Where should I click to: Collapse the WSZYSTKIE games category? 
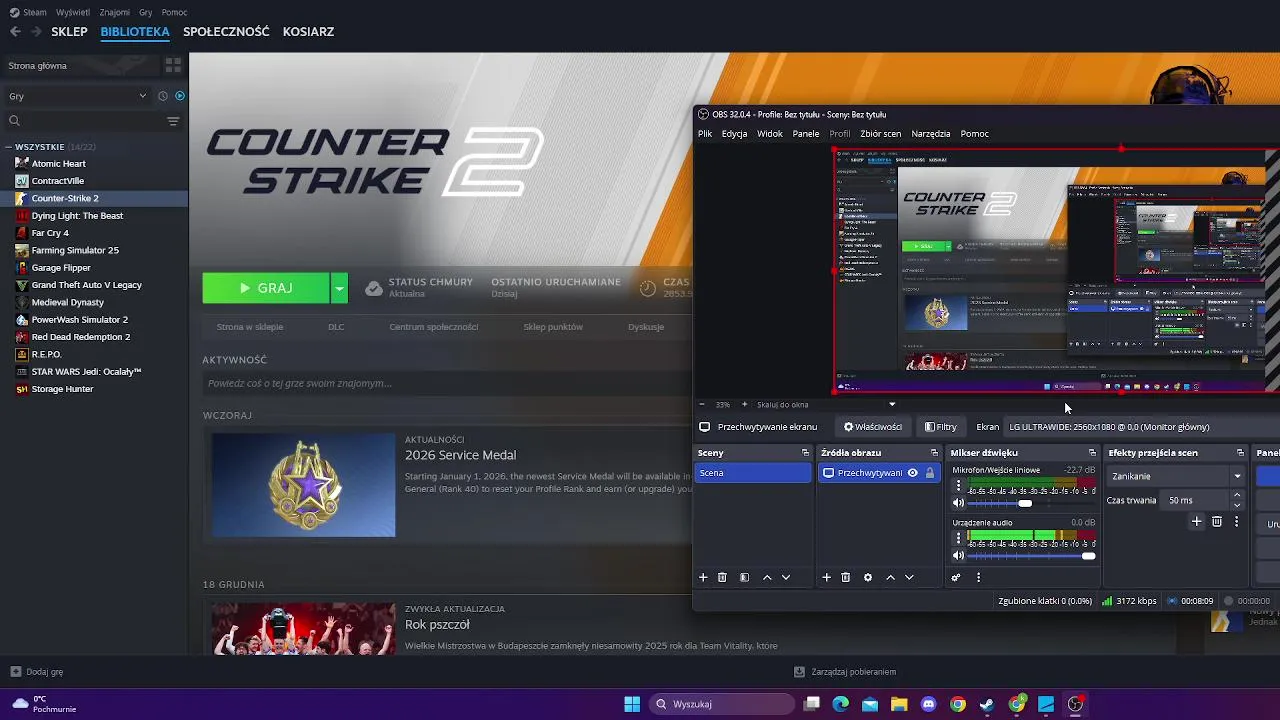click(9, 147)
